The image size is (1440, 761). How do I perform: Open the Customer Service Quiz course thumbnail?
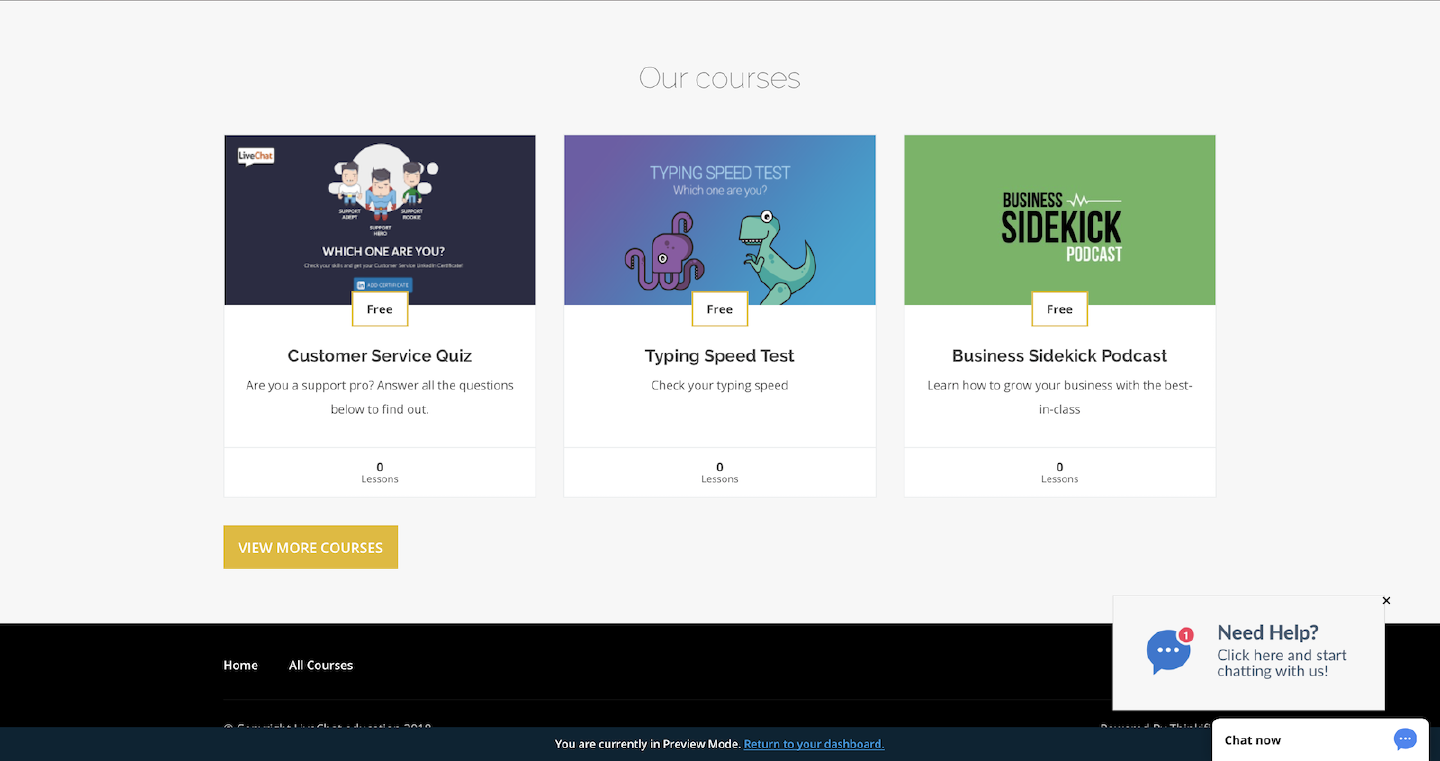point(380,220)
